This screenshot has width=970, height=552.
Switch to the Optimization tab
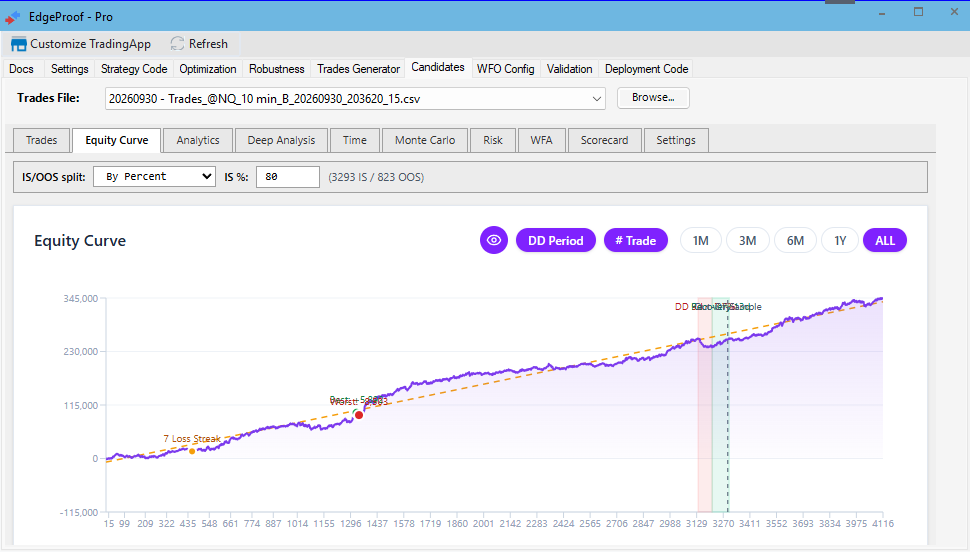point(208,69)
